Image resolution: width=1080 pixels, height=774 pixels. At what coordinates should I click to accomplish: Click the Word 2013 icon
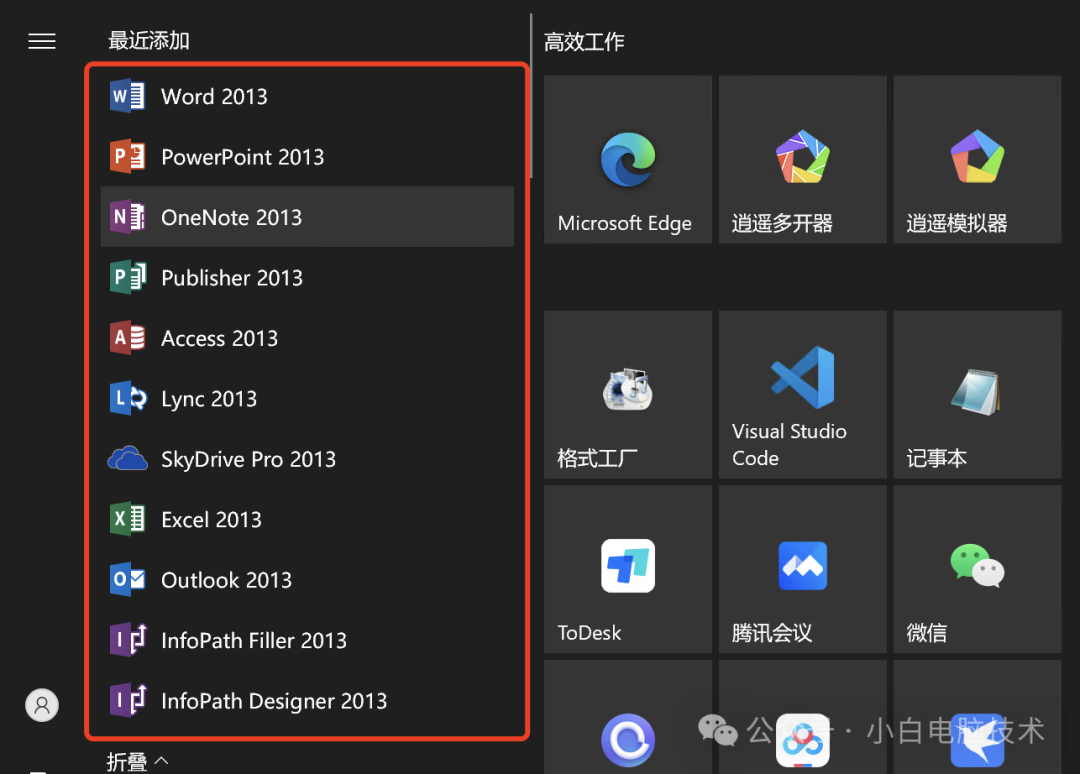pyautogui.click(x=127, y=96)
